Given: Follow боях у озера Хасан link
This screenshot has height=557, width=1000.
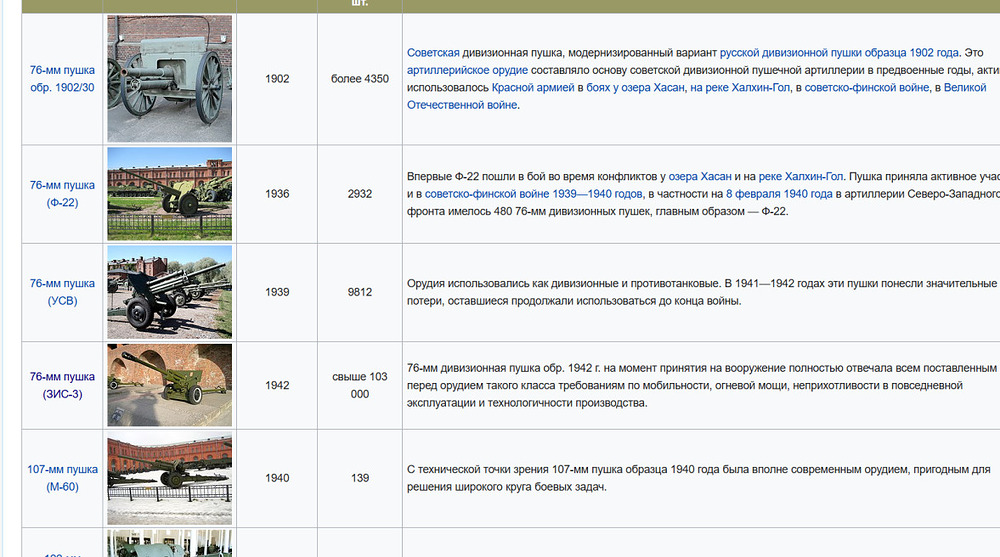Looking at the screenshot, I should pos(635,87).
